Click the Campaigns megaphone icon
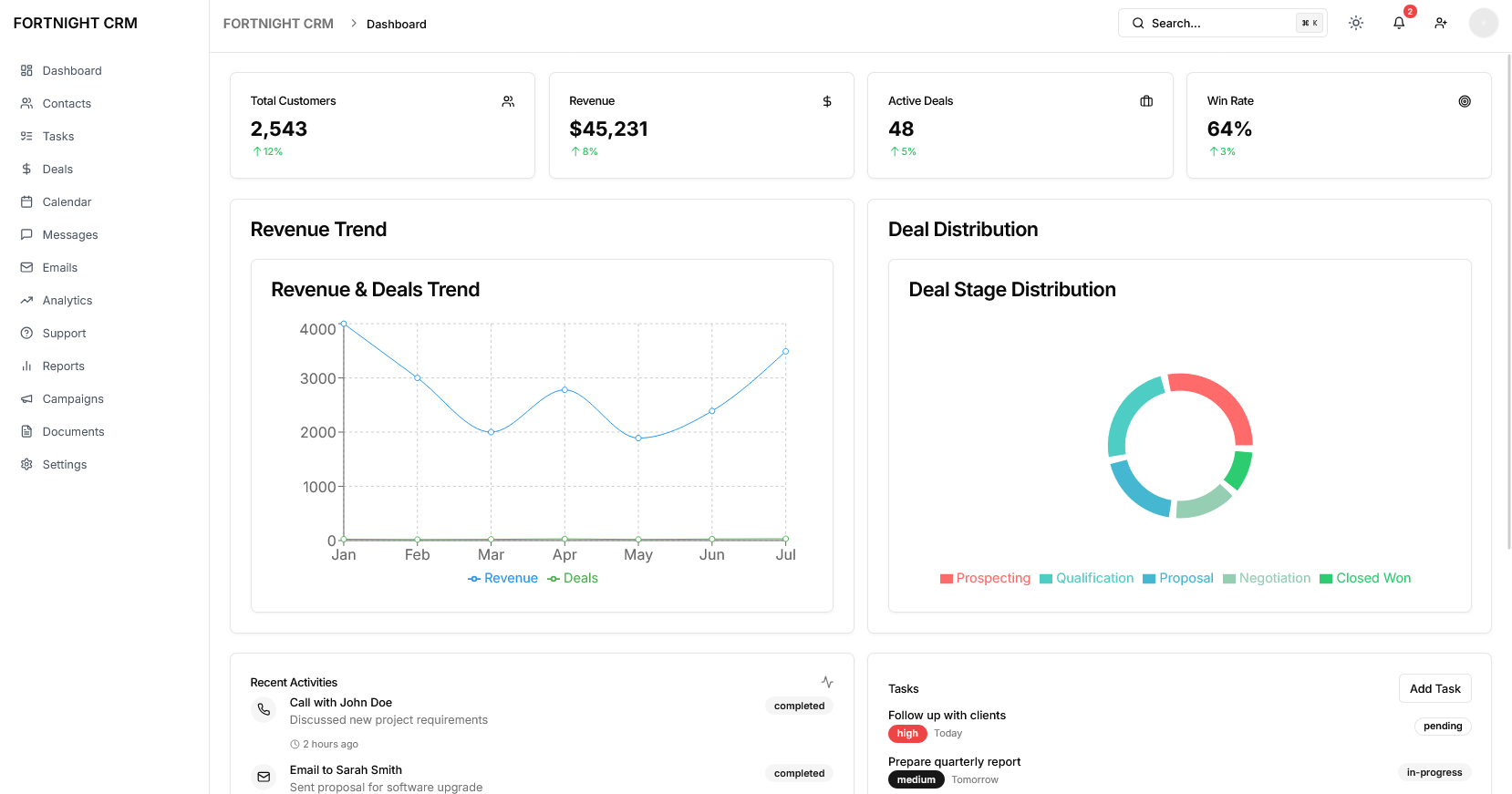The height and width of the screenshot is (794, 1512). point(26,398)
